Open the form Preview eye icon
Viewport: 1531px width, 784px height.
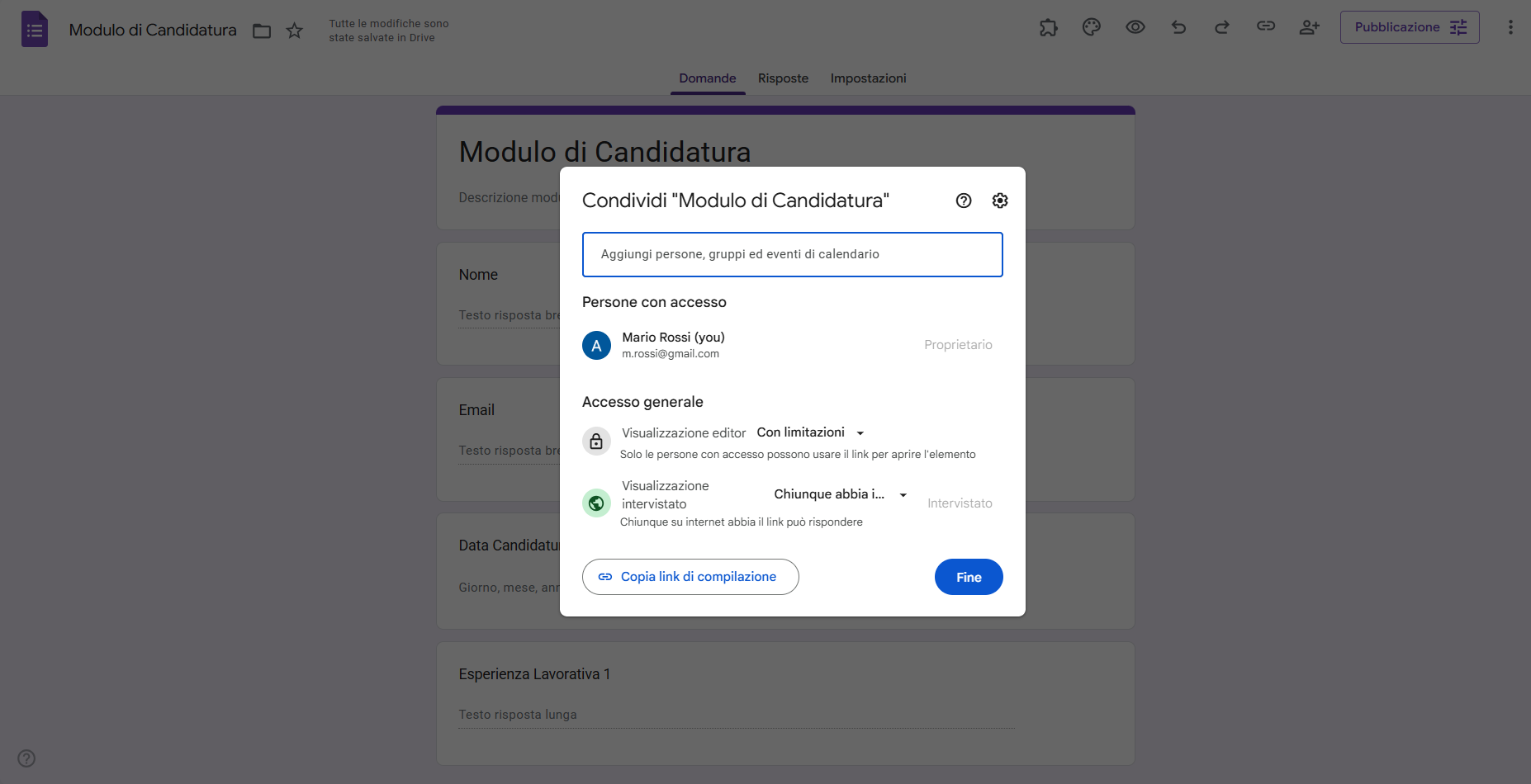point(1135,26)
